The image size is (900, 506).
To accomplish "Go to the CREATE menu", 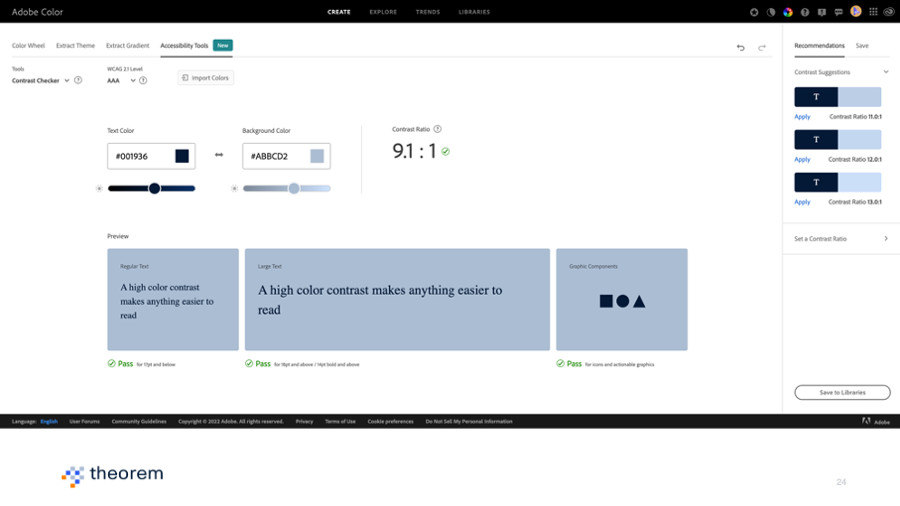I will coord(339,12).
